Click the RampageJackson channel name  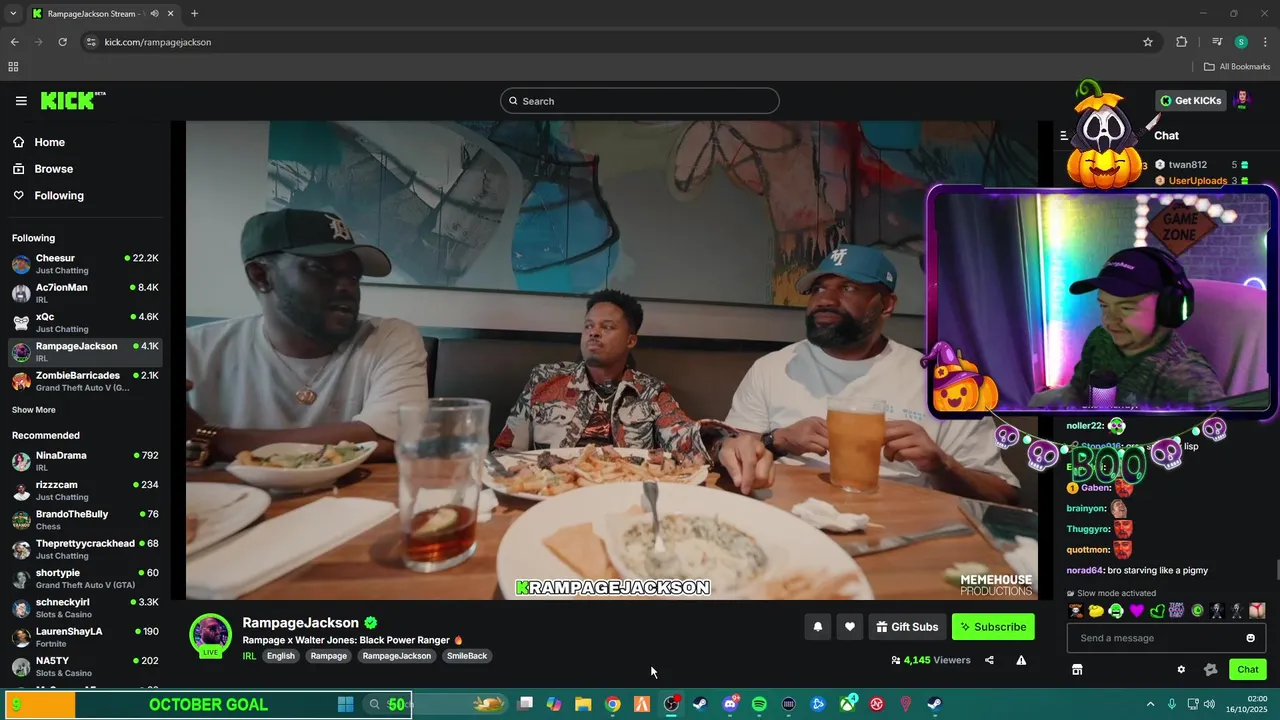click(300, 623)
